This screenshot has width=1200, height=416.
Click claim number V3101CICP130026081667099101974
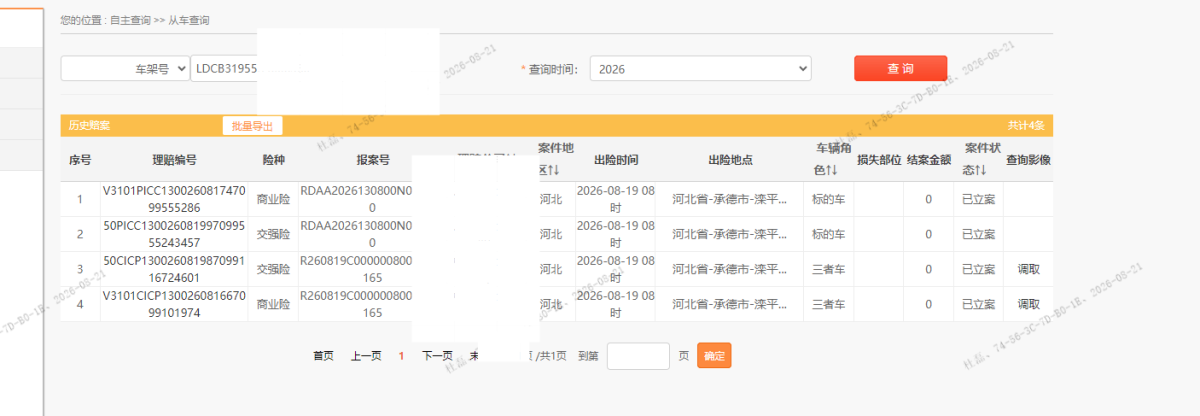pyautogui.click(x=174, y=304)
